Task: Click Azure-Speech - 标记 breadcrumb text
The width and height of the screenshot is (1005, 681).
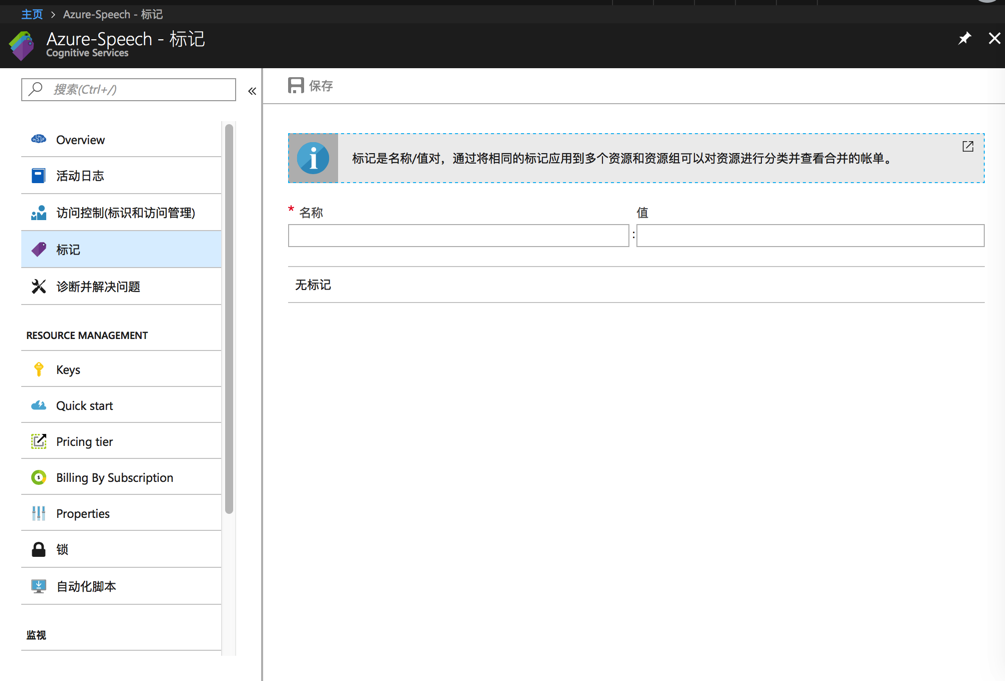Action: (113, 14)
